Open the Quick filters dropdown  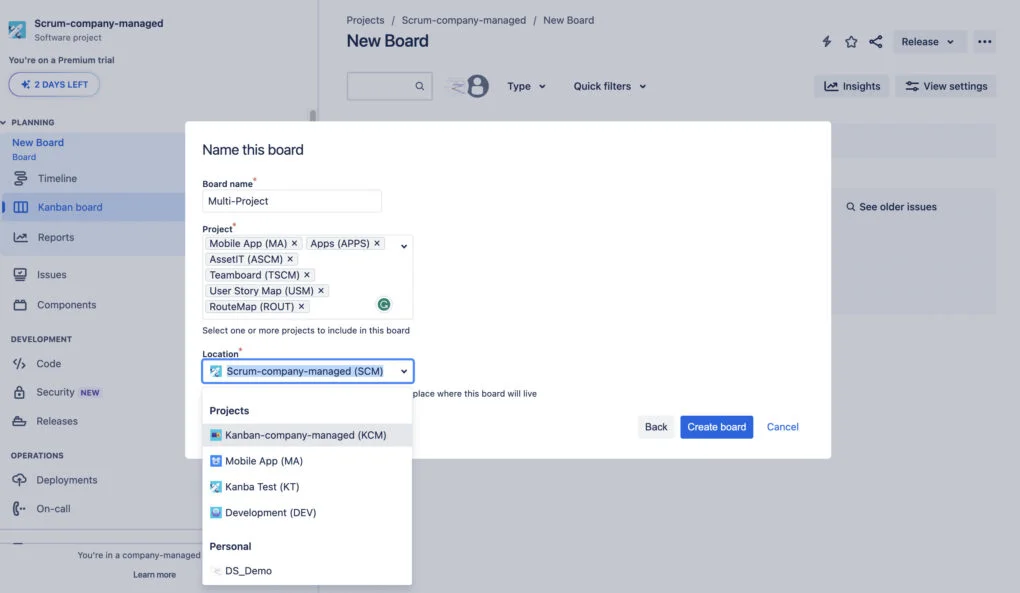point(610,86)
